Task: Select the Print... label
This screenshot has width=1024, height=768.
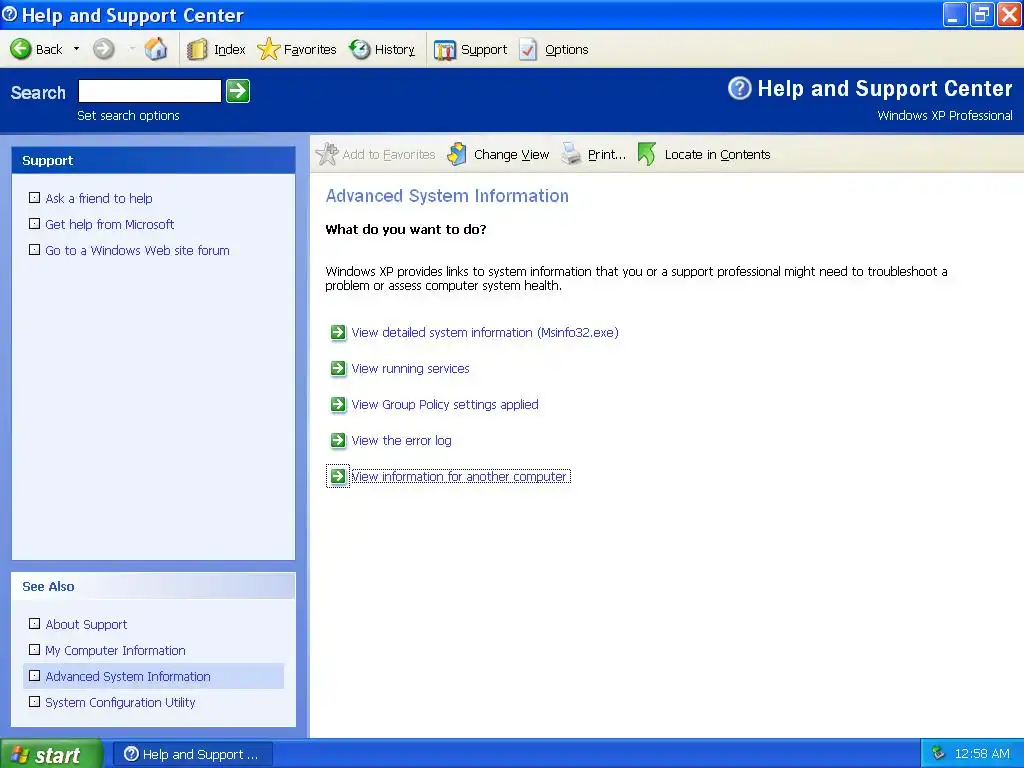Action: (607, 155)
